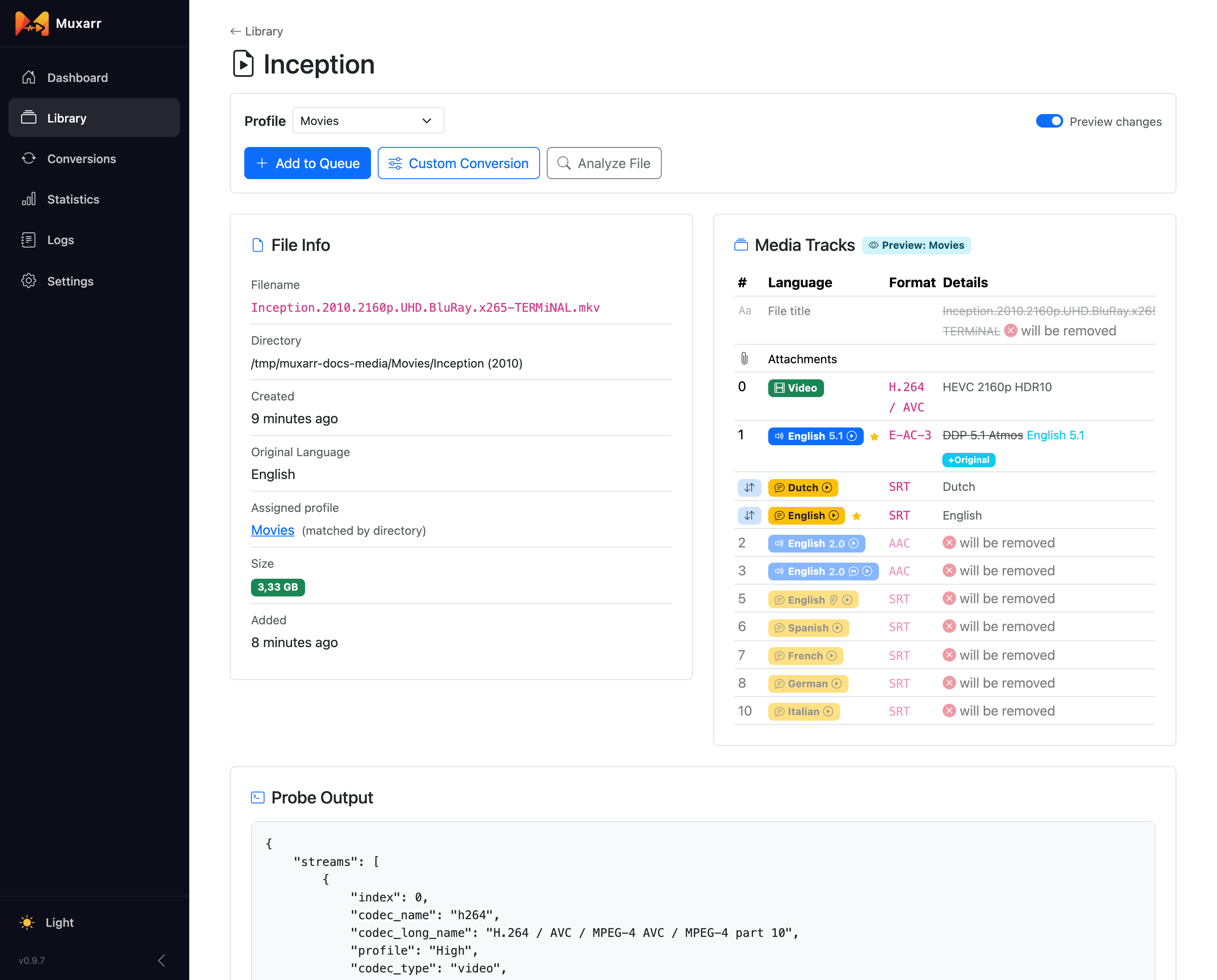Click the Video track badge
The image size is (1217, 980).
(796, 388)
